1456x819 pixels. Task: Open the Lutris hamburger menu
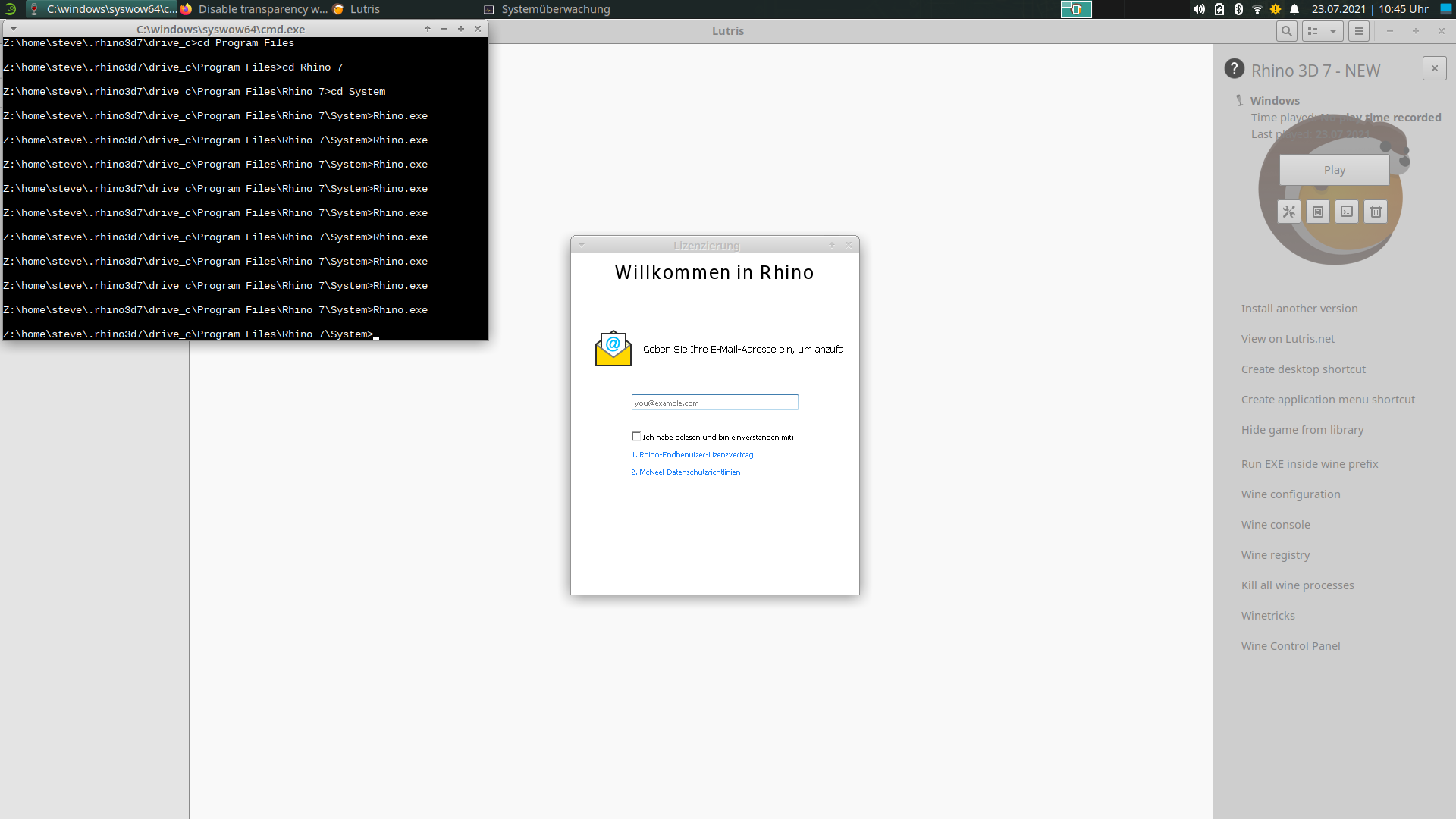pyautogui.click(x=1359, y=31)
